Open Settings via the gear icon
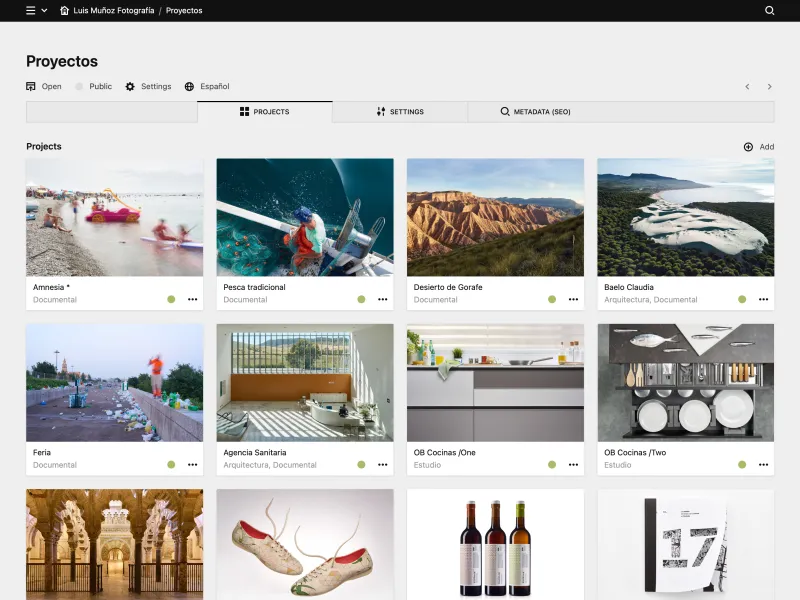This screenshot has width=800, height=600. pyautogui.click(x=130, y=86)
